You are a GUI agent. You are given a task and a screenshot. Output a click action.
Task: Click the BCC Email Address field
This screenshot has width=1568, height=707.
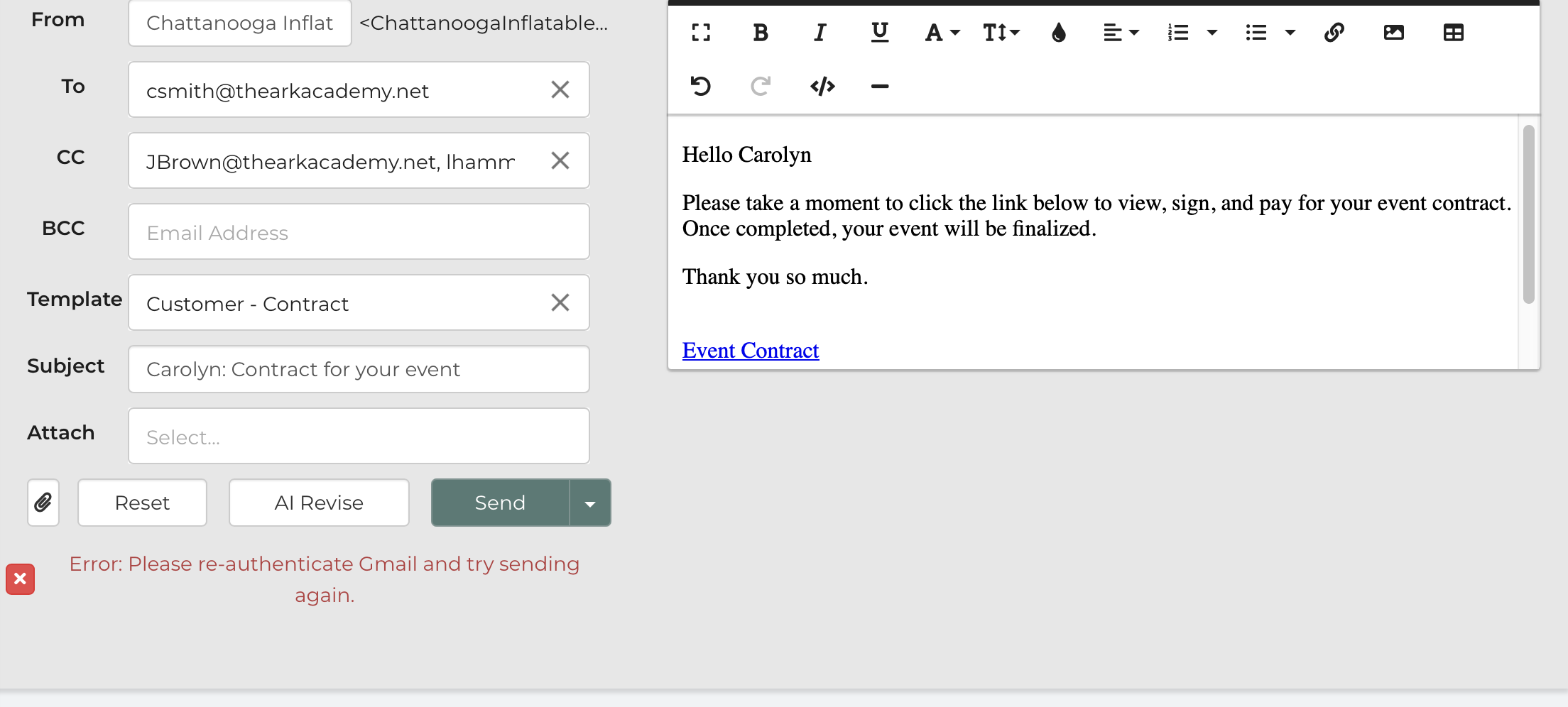click(x=359, y=232)
